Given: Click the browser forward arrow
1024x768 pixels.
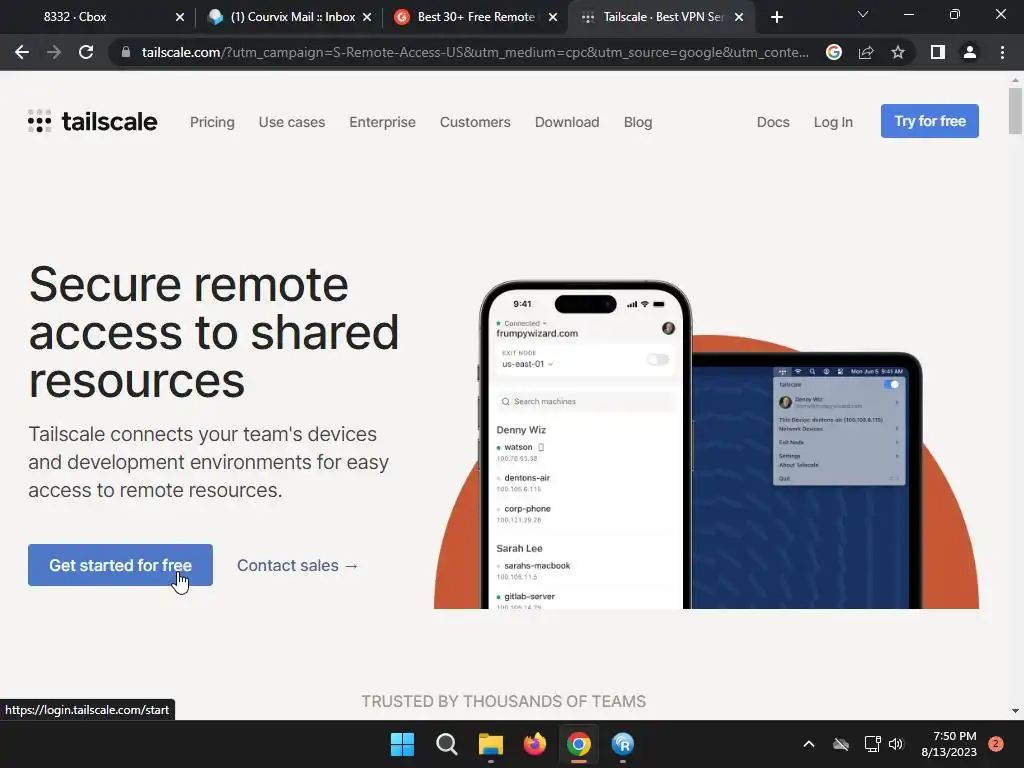Looking at the screenshot, I should (54, 52).
